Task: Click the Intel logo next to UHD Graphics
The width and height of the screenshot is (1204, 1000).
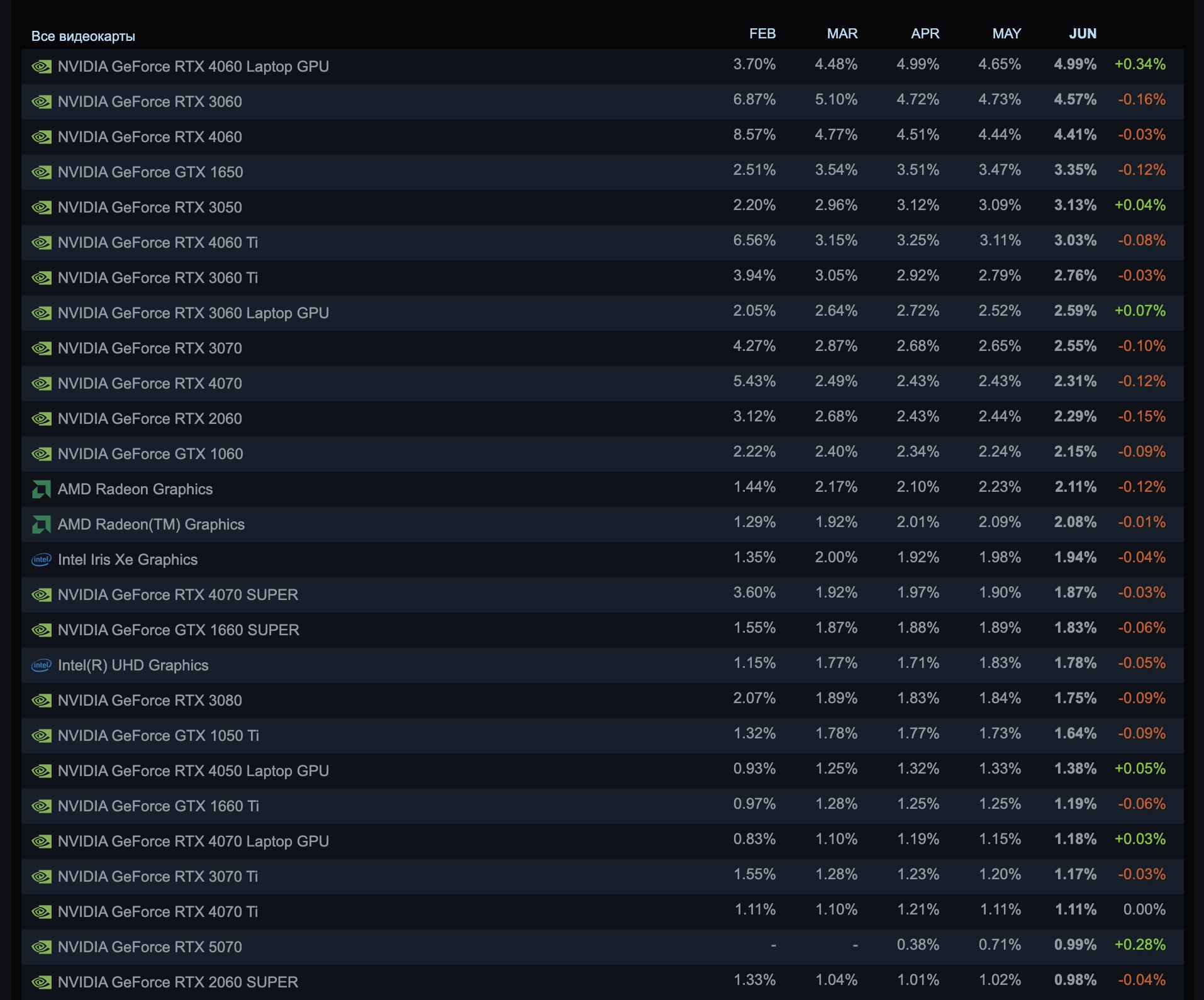Action: (x=42, y=665)
